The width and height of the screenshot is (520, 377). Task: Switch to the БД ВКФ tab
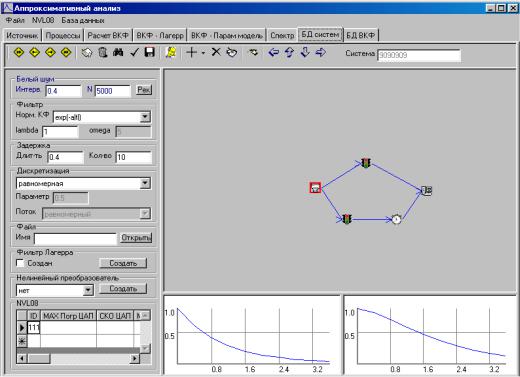(x=360, y=35)
